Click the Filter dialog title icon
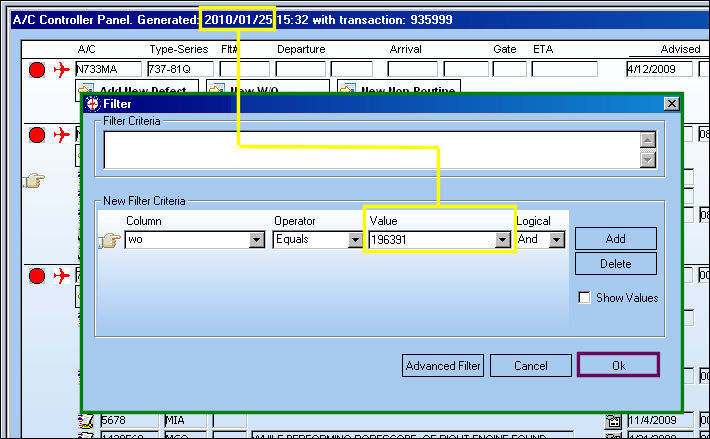Viewport: 710px width, 439px height. pyautogui.click(x=93, y=104)
